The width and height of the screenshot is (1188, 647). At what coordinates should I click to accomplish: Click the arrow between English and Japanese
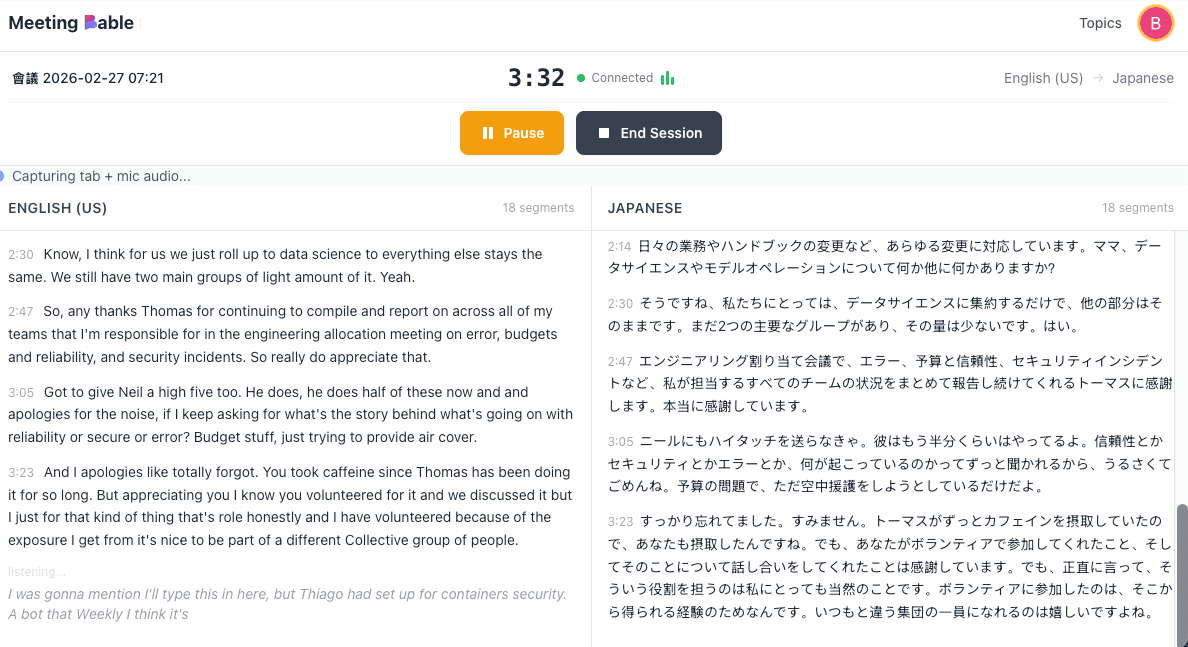[1097, 77]
